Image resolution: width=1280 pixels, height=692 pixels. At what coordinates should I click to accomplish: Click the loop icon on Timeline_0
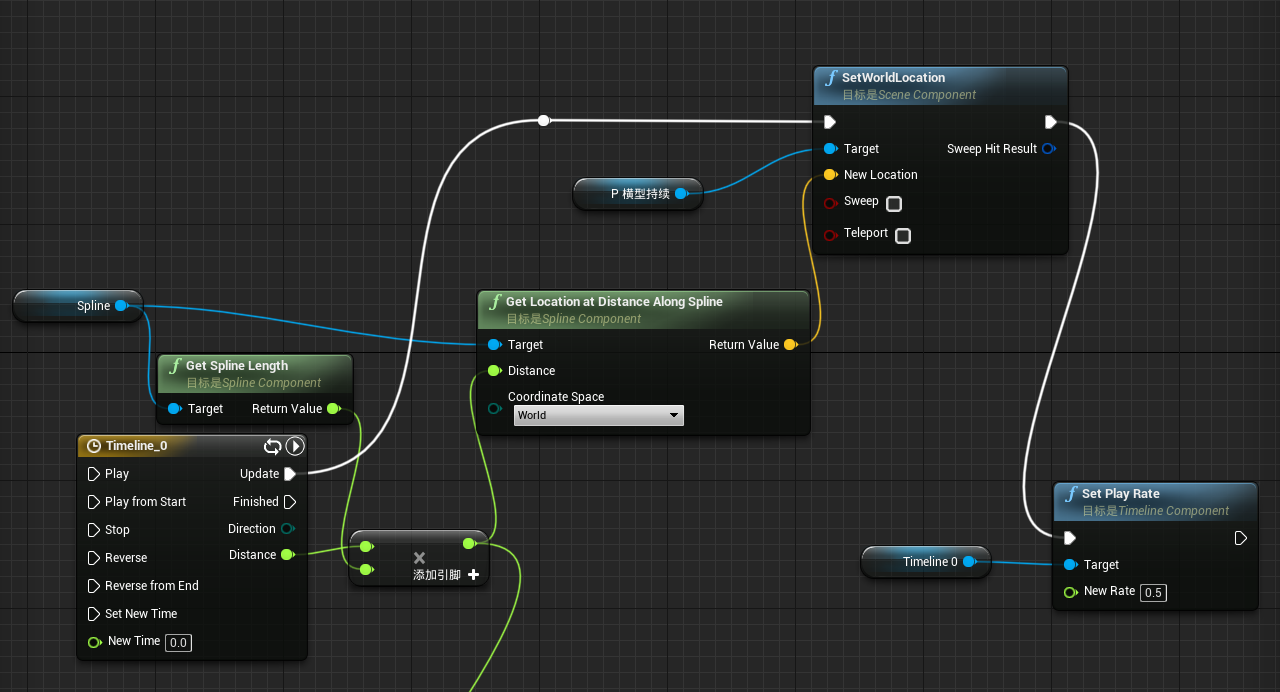coord(272,446)
